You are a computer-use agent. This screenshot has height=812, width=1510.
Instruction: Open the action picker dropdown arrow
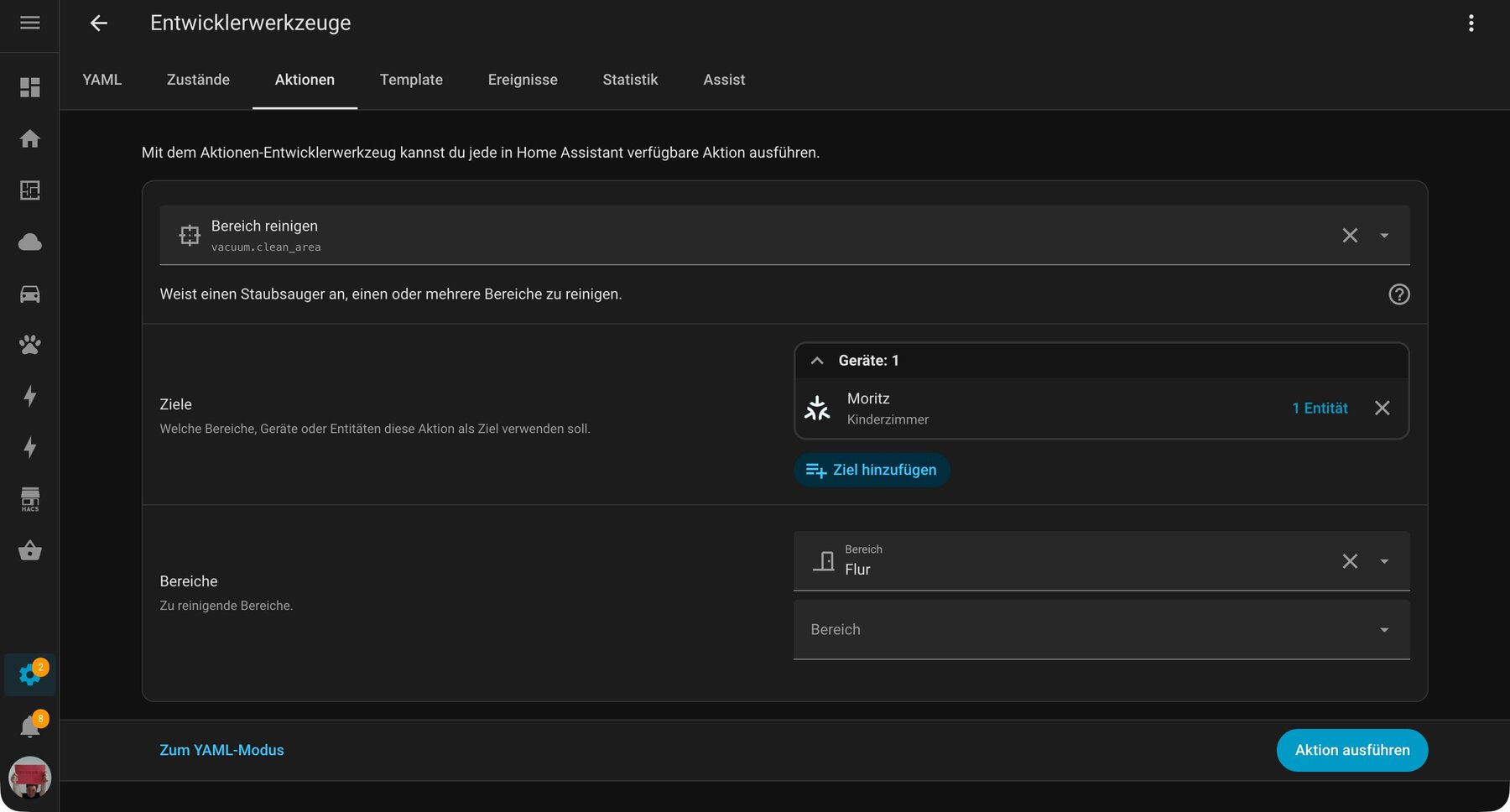[1384, 236]
